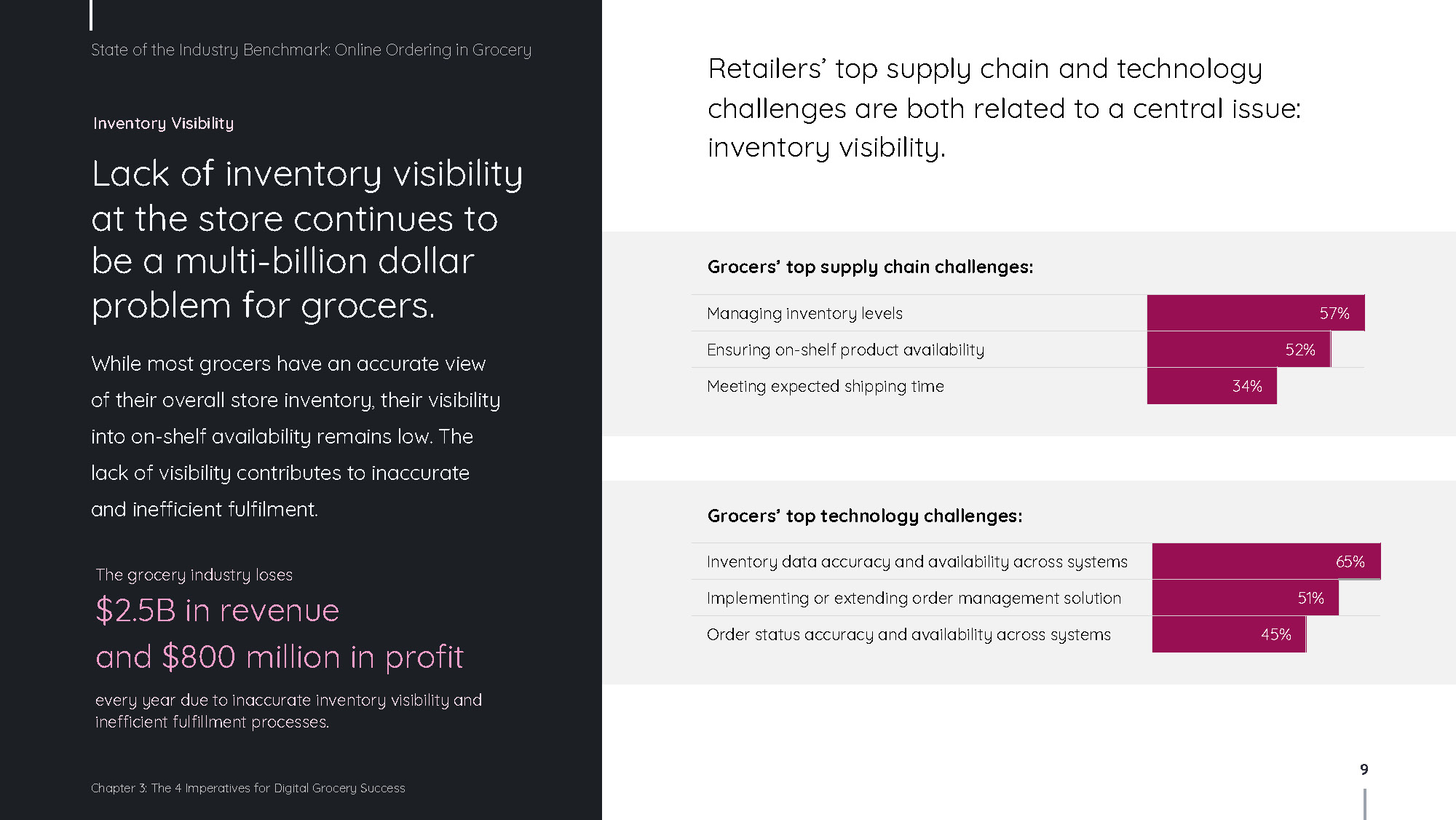This screenshot has height=820, width=1456.
Task: Click the Grocers' top technology challenges heading
Action: (x=865, y=516)
